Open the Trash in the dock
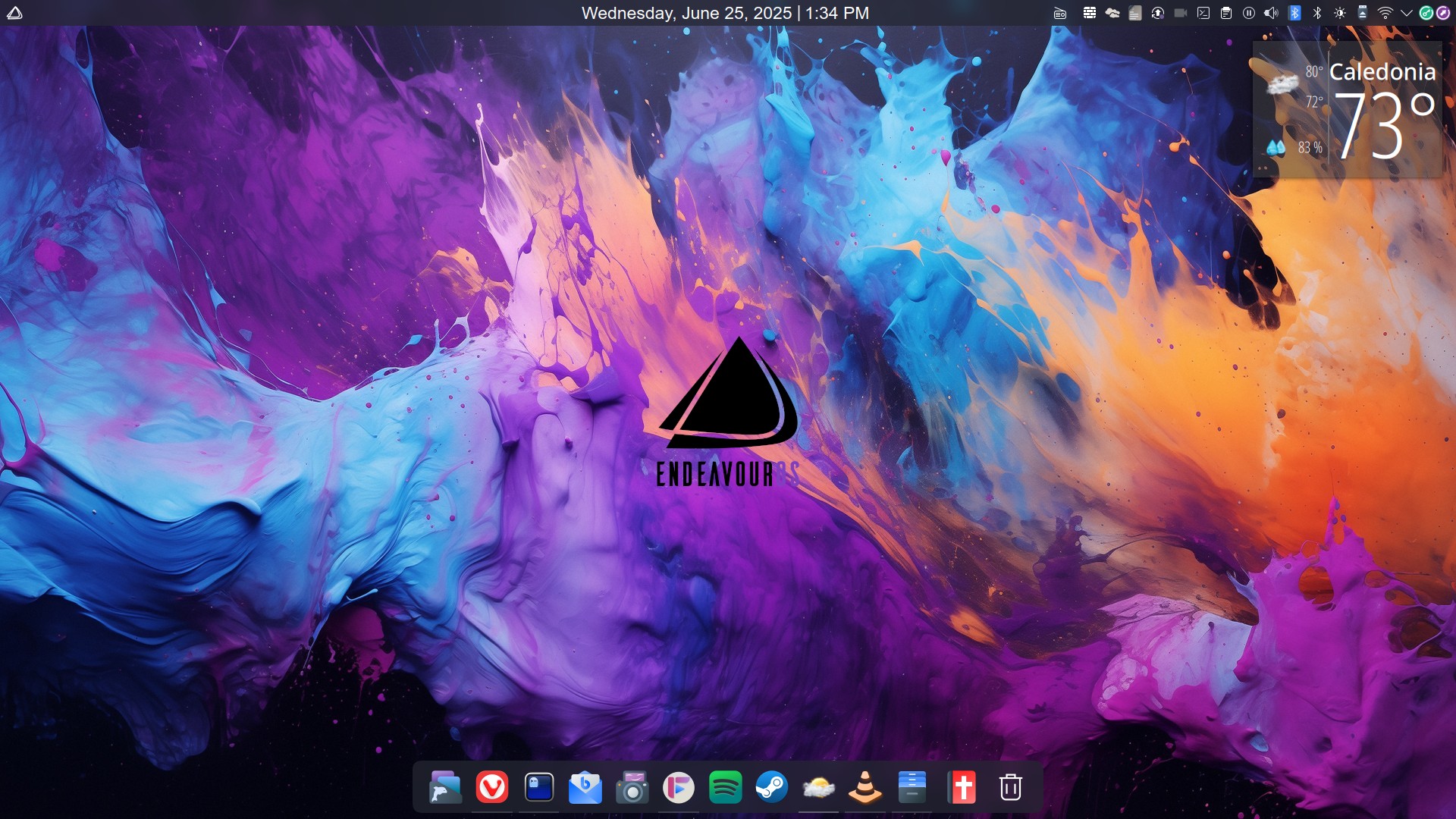This screenshot has width=1456, height=819. (1010, 788)
